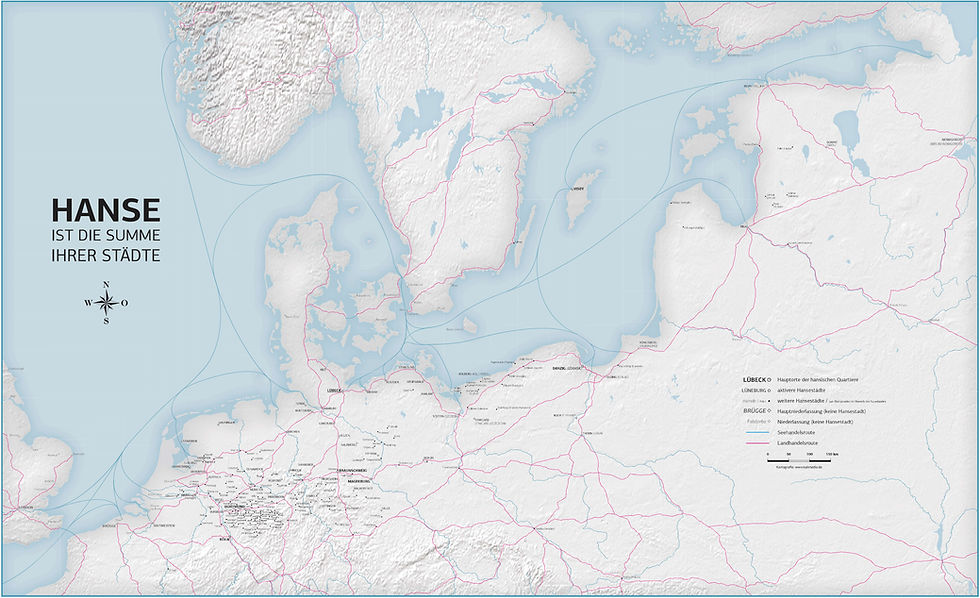
Task: Click the LÜNEBURG sample in the legend
Action: (754, 390)
